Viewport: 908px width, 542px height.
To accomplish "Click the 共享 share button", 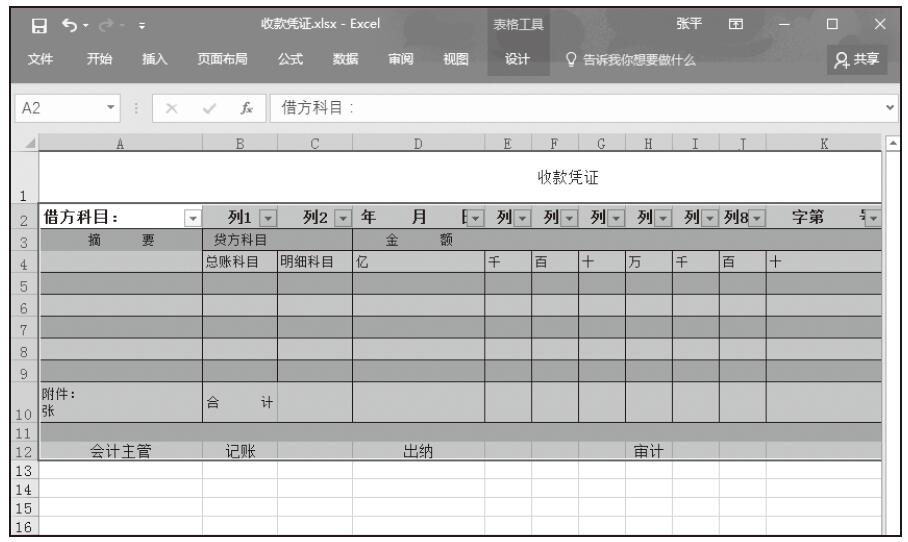I will coord(859,60).
